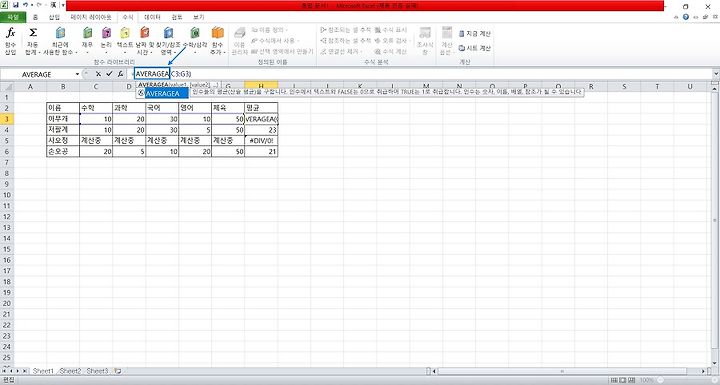Open the Logical (논리) functions library
Viewport: 720px width, 385px height.
106,41
